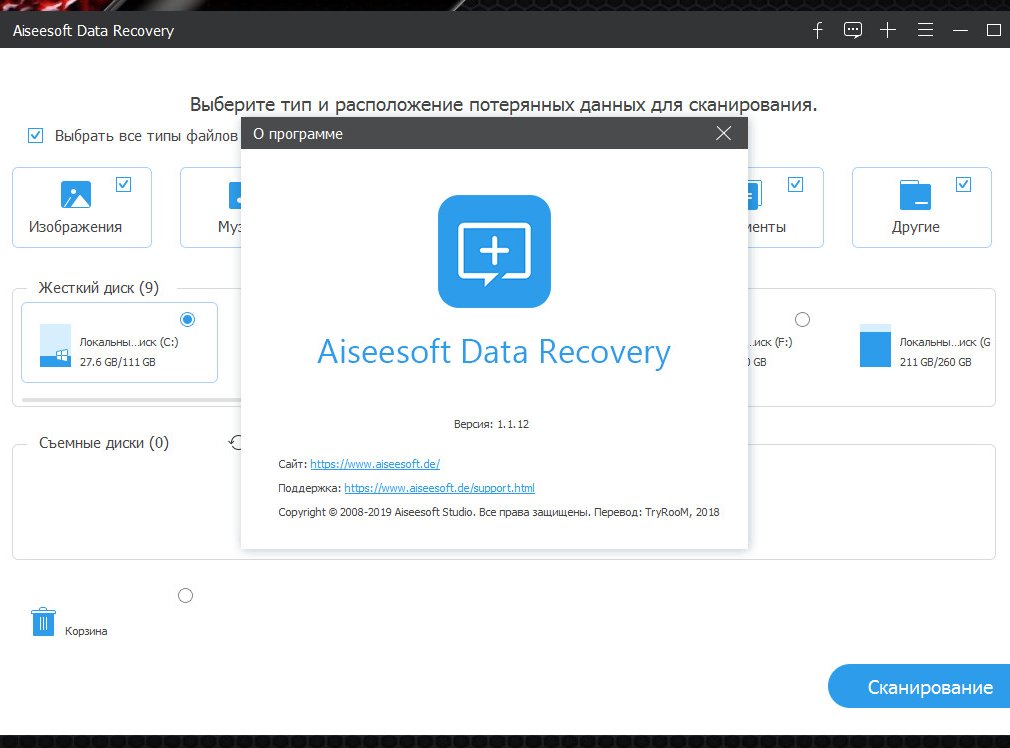Open the https://www.aiseesoft.de/ site link
Viewport: 1010px width, 748px height.
point(375,464)
